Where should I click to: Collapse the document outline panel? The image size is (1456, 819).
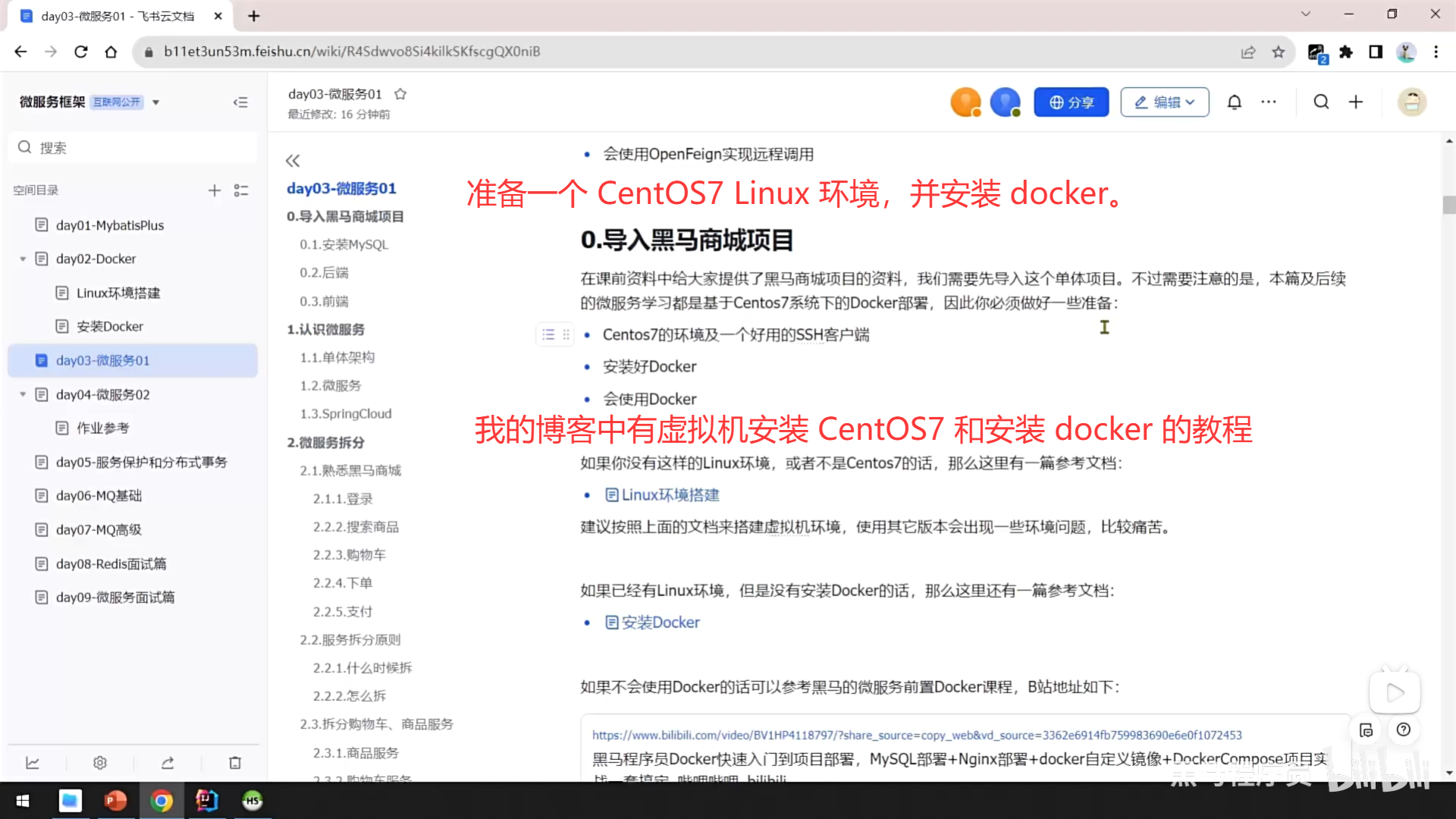pyautogui.click(x=293, y=160)
